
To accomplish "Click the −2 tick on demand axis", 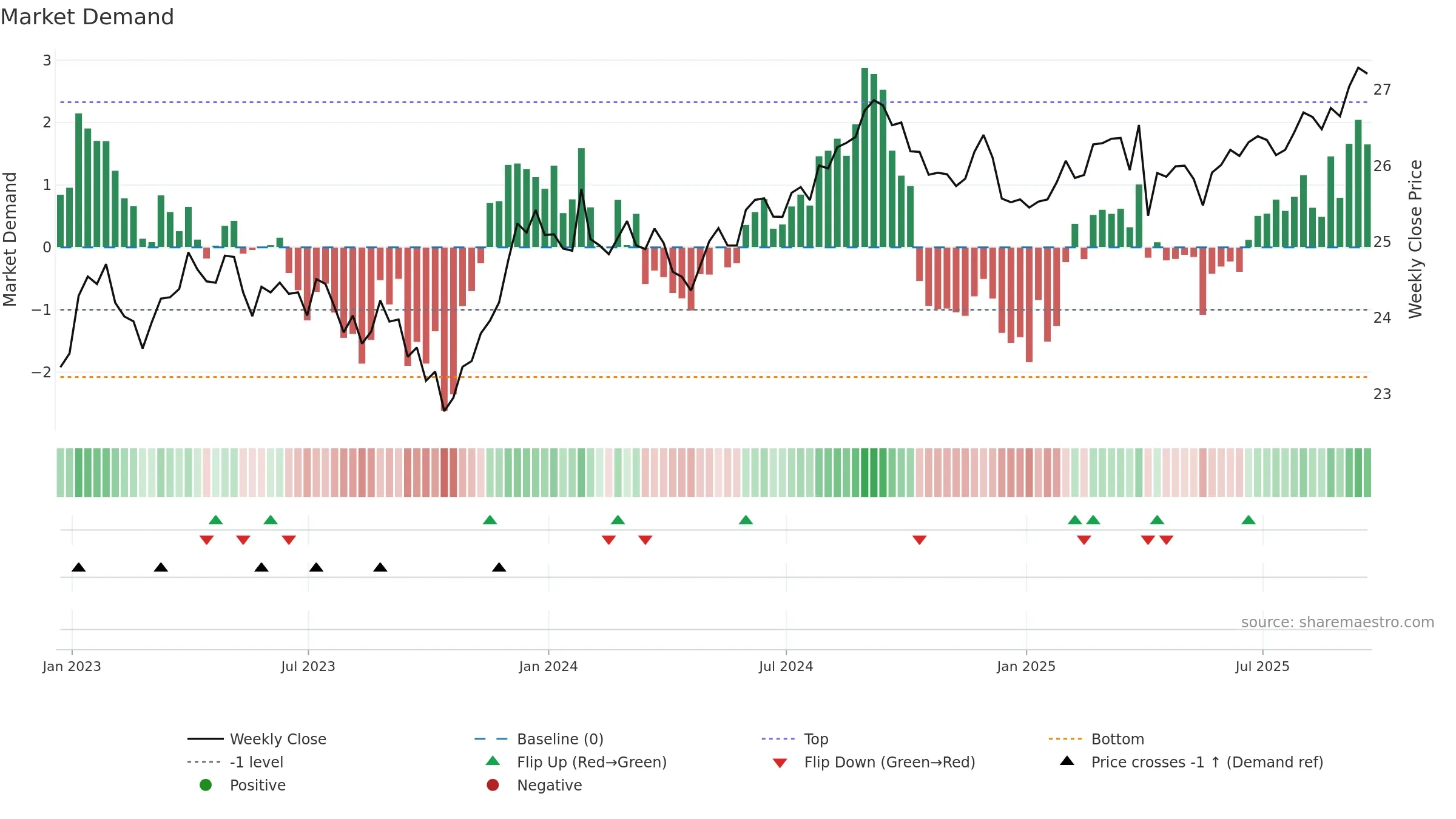I will coord(41,372).
